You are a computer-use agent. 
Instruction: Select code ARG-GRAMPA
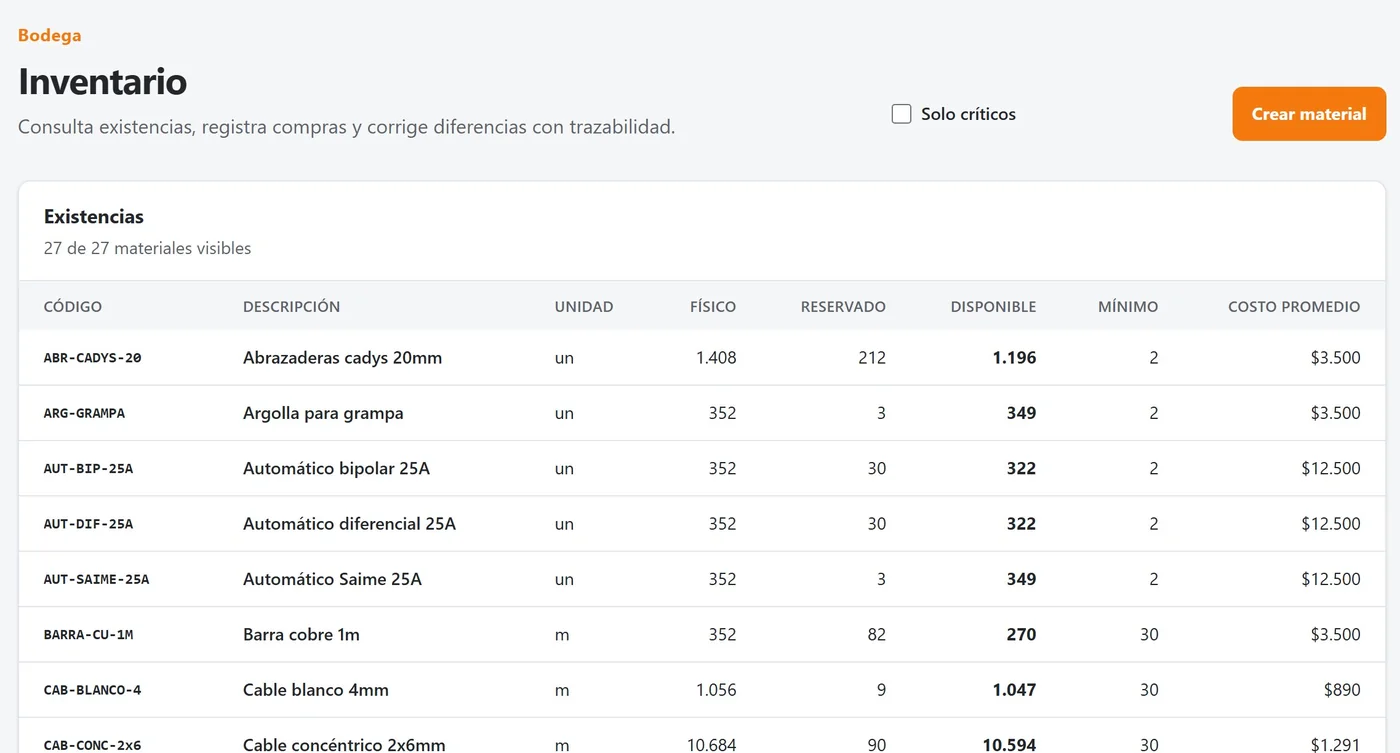coord(85,413)
